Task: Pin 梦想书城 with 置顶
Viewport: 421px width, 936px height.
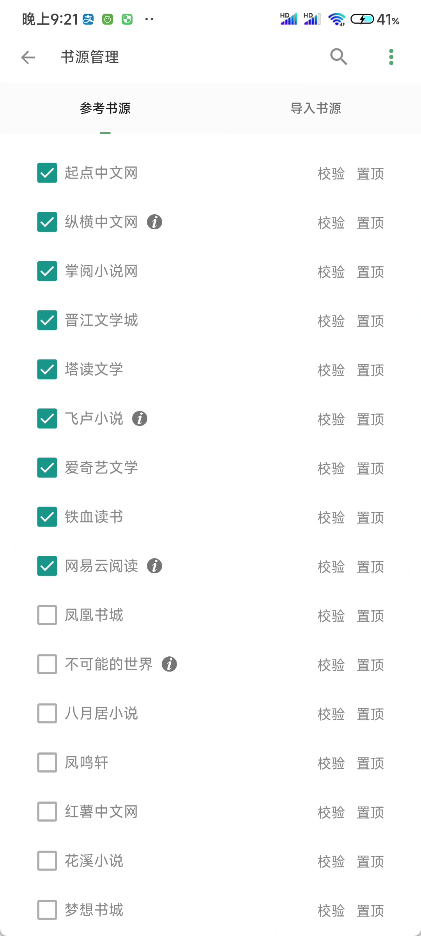Action: (x=370, y=910)
